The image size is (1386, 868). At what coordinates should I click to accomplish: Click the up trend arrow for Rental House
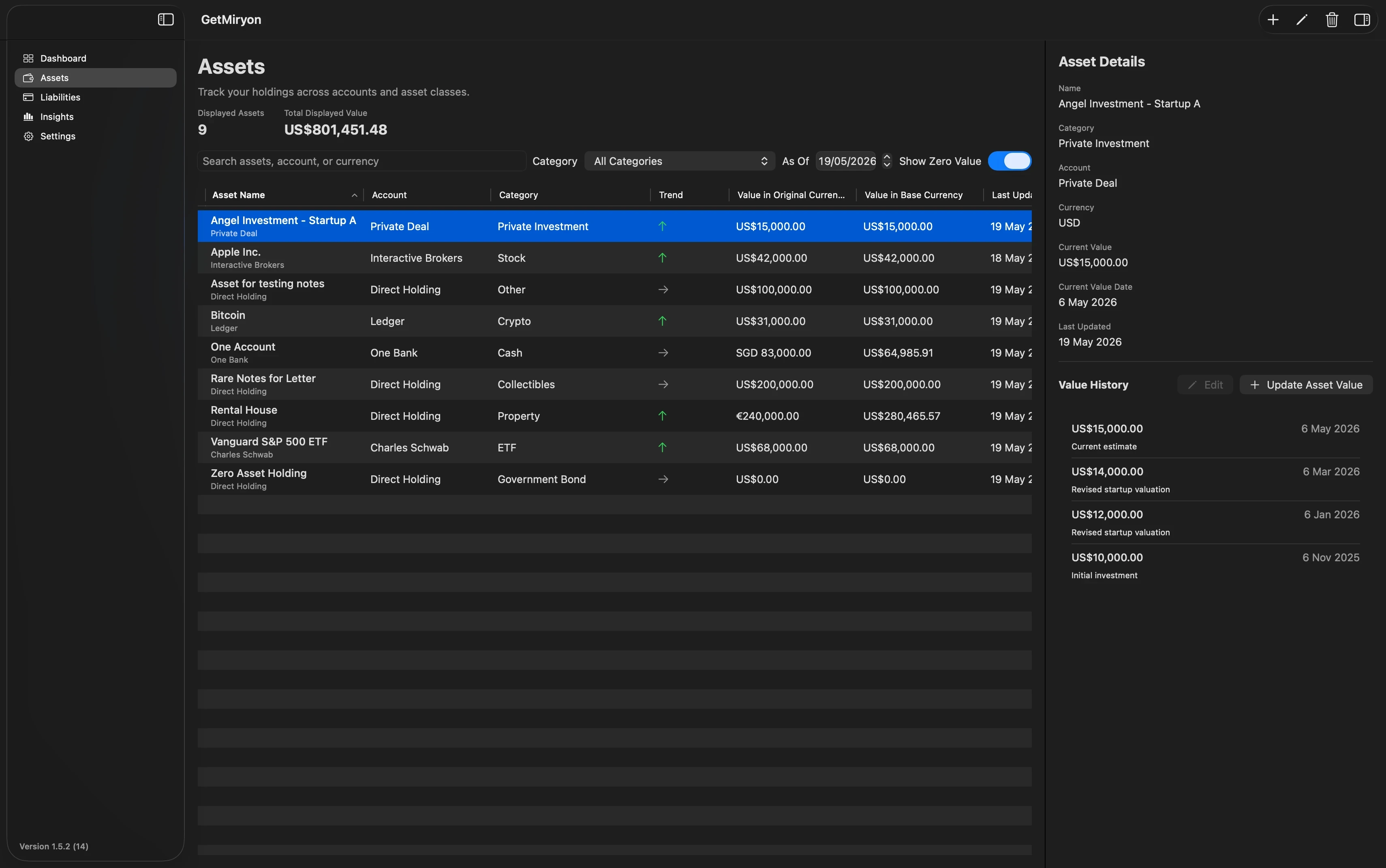point(662,416)
